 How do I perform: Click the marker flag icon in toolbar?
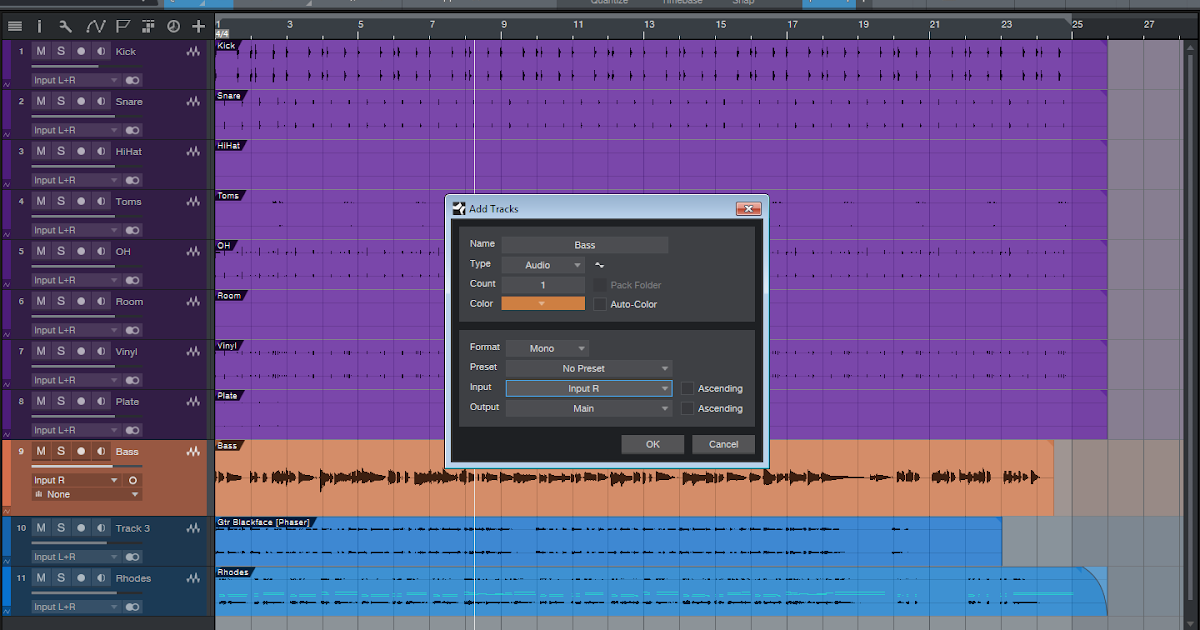tap(121, 26)
